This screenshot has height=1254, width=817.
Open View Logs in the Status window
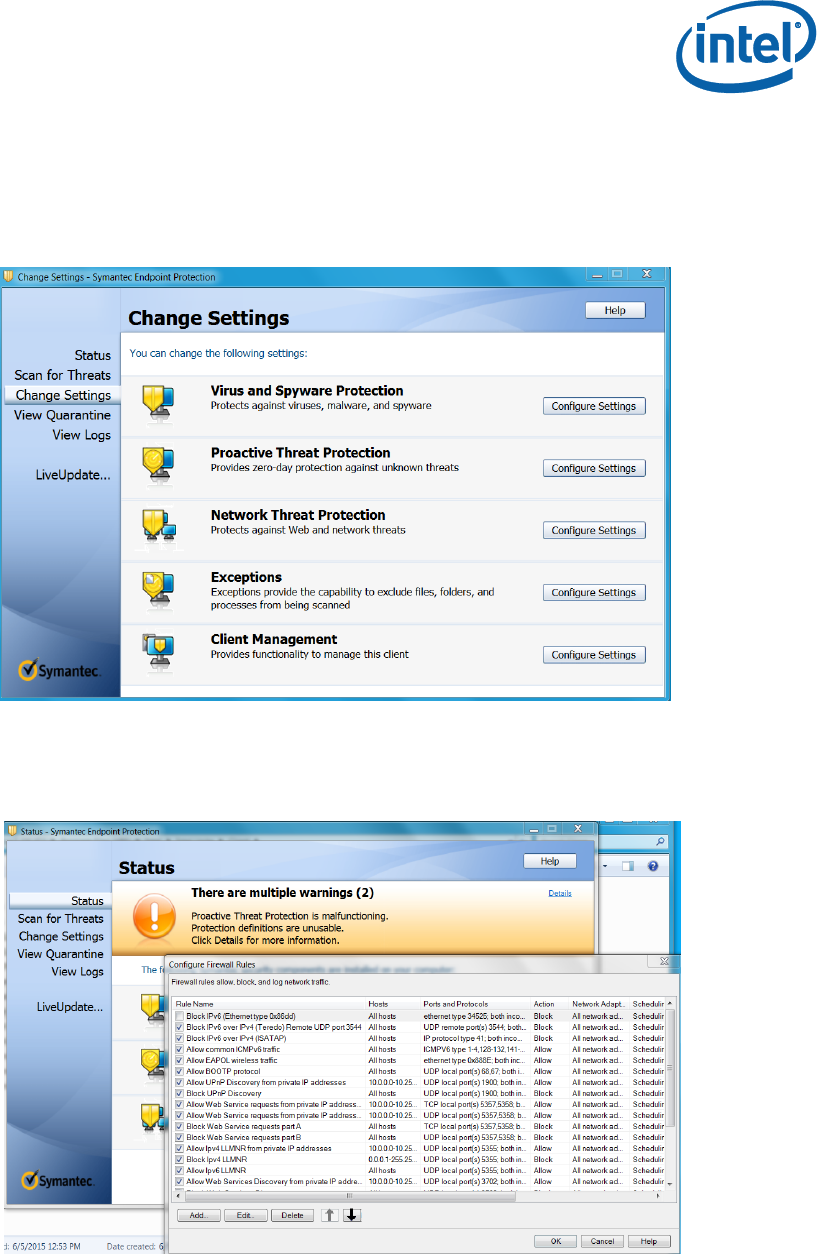(78, 971)
